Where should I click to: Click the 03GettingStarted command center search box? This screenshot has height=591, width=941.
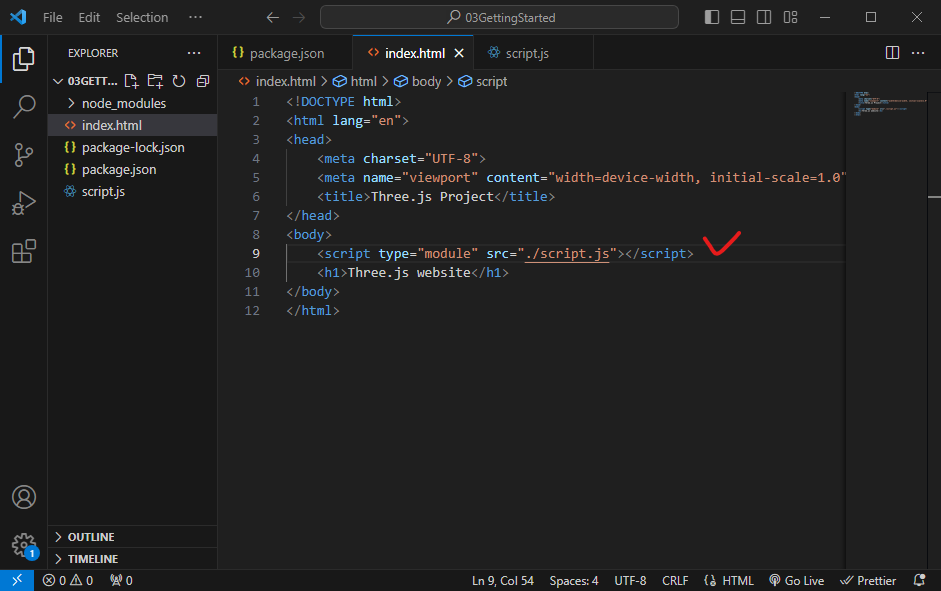[x=499, y=17]
